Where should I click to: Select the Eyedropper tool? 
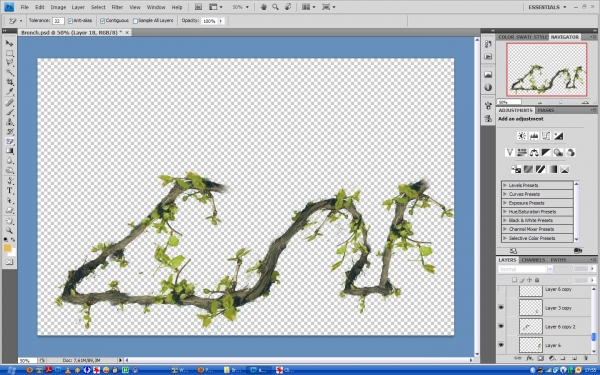coord(10,92)
